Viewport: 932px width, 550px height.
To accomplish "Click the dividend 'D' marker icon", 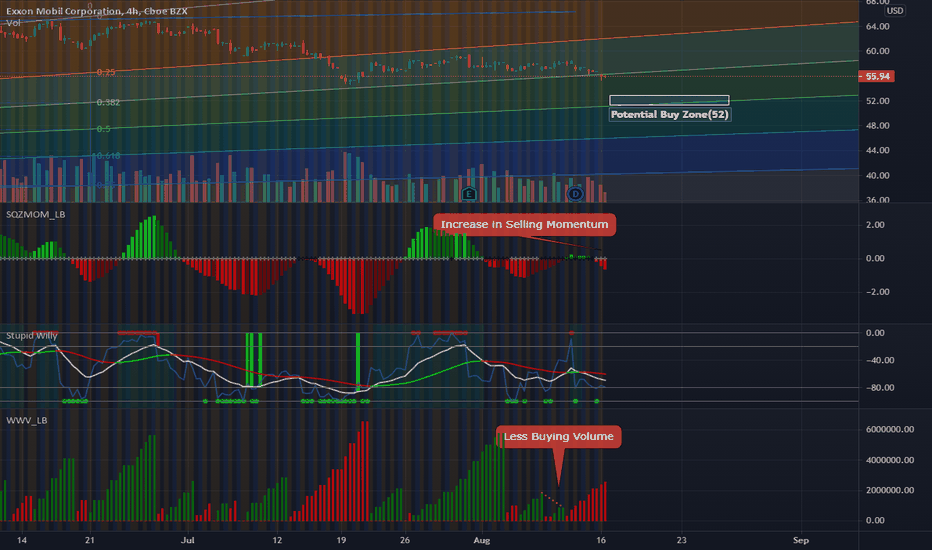I will (575, 193).
